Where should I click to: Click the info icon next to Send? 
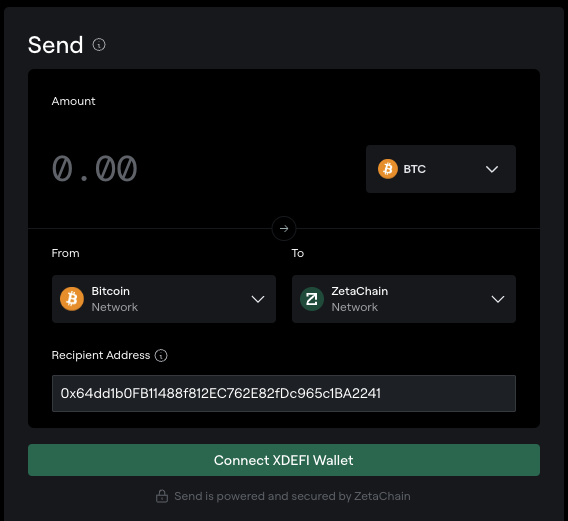[99, 45]
